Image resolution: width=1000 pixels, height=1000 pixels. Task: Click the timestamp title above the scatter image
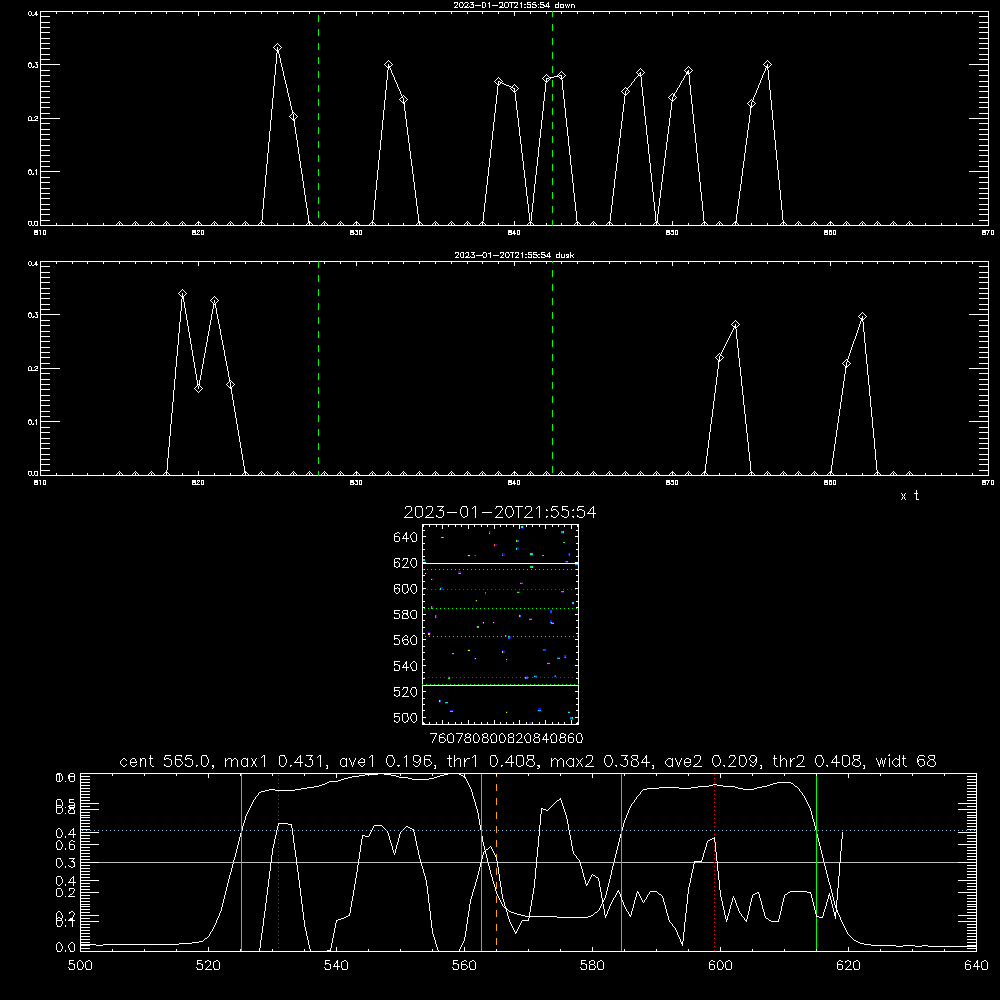point(500,512)
